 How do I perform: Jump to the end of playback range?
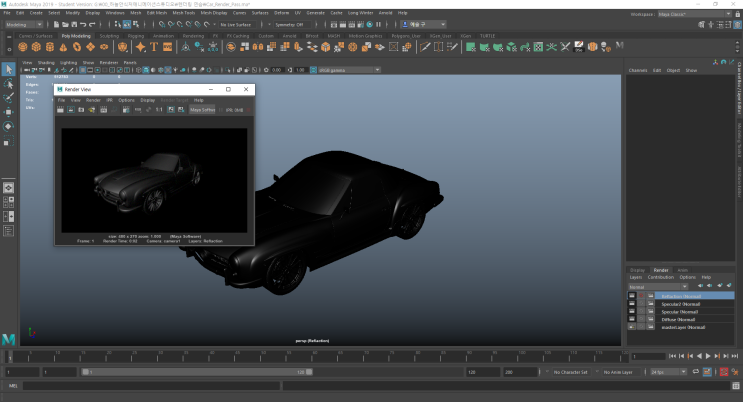point(733,356)
